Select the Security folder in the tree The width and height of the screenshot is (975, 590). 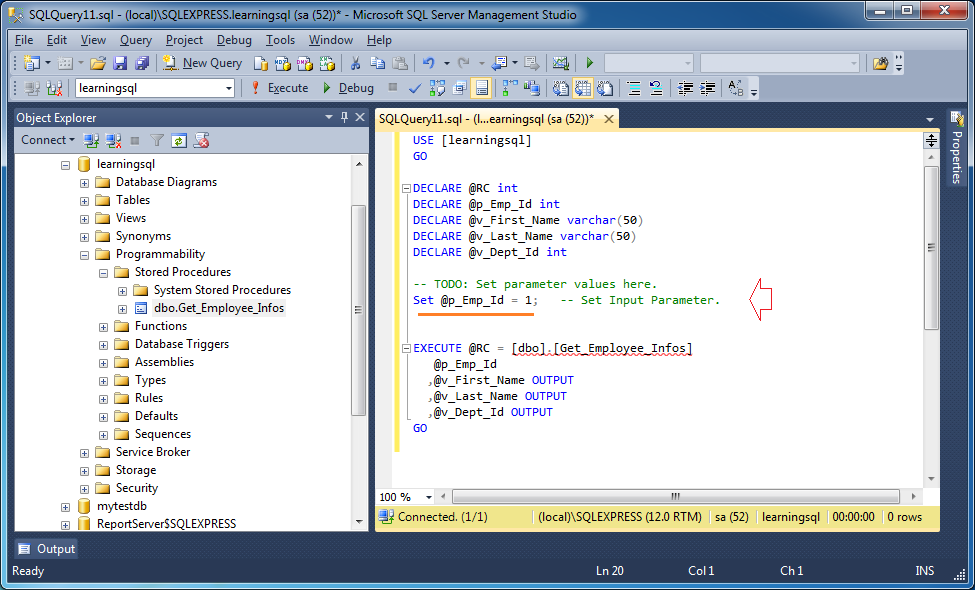tap(137, 488)
